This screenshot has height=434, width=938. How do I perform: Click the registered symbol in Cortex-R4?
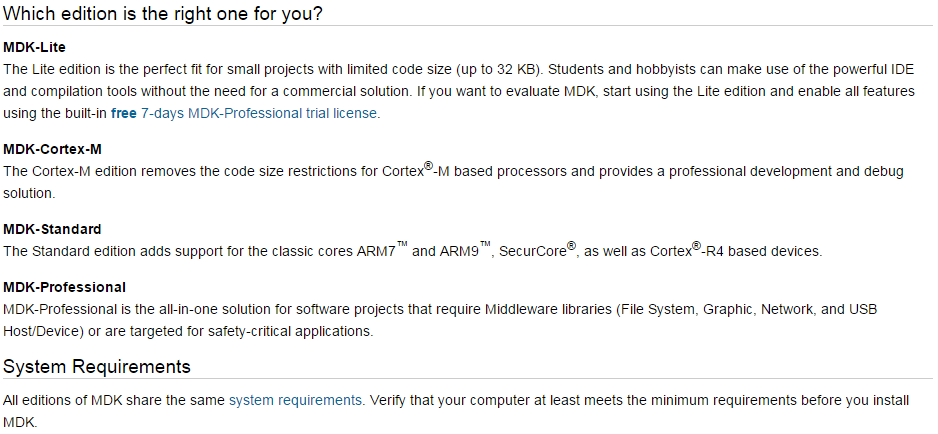[x=696, y=245]
